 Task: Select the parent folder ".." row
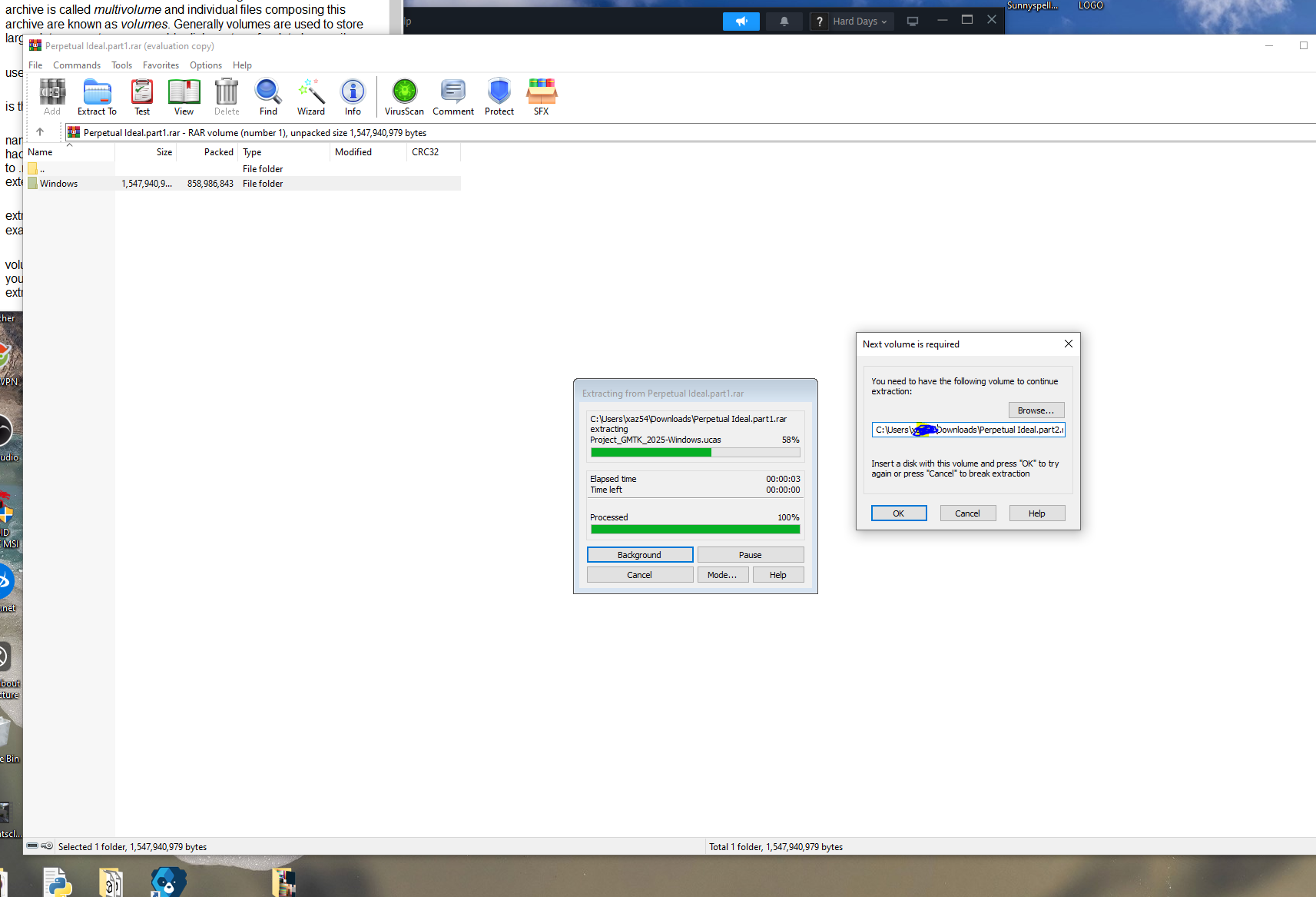tap(244, 169)
